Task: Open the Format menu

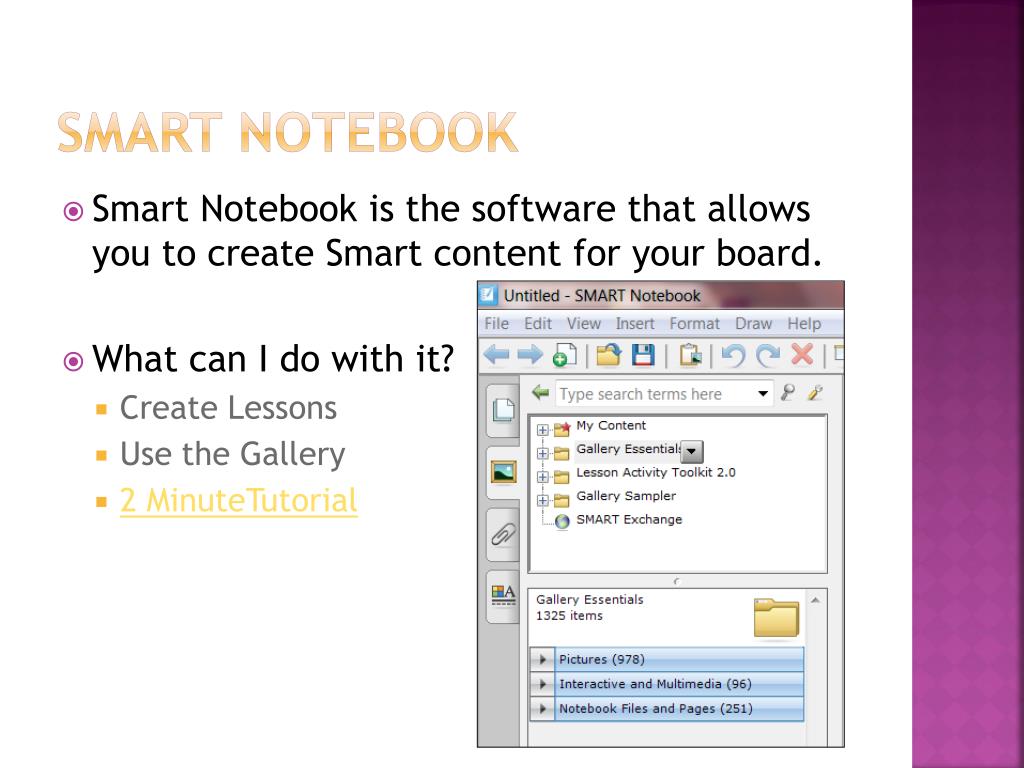Action: [x=694, y=323]
